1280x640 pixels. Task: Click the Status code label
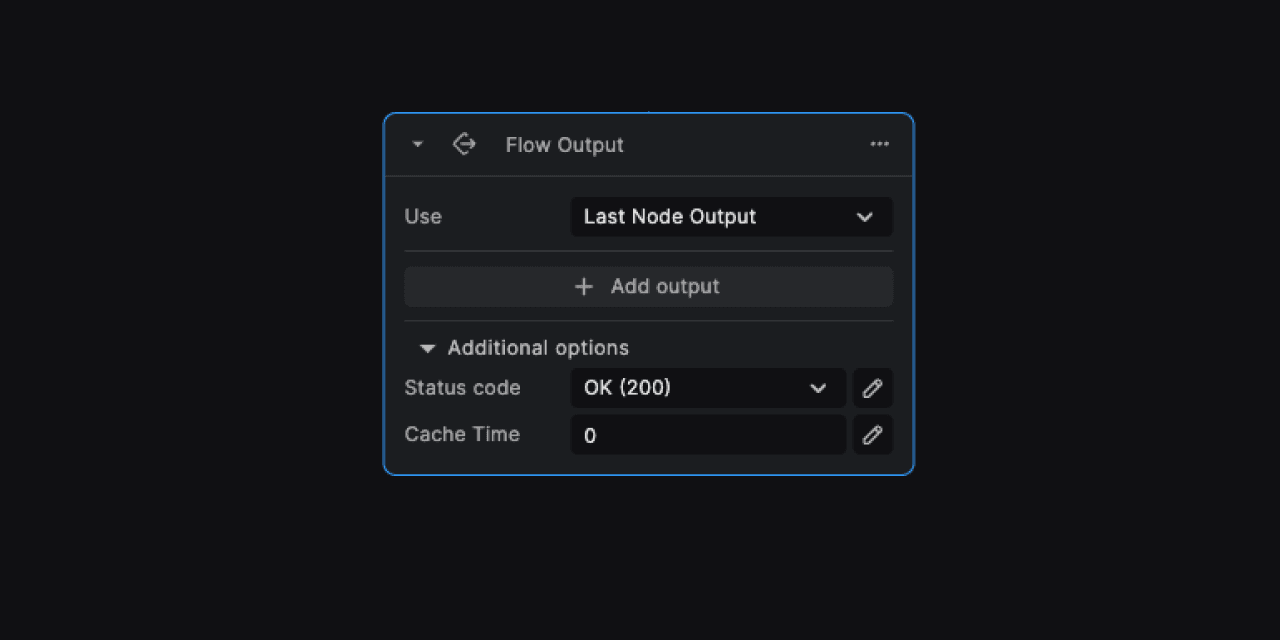tap(462, 388)
